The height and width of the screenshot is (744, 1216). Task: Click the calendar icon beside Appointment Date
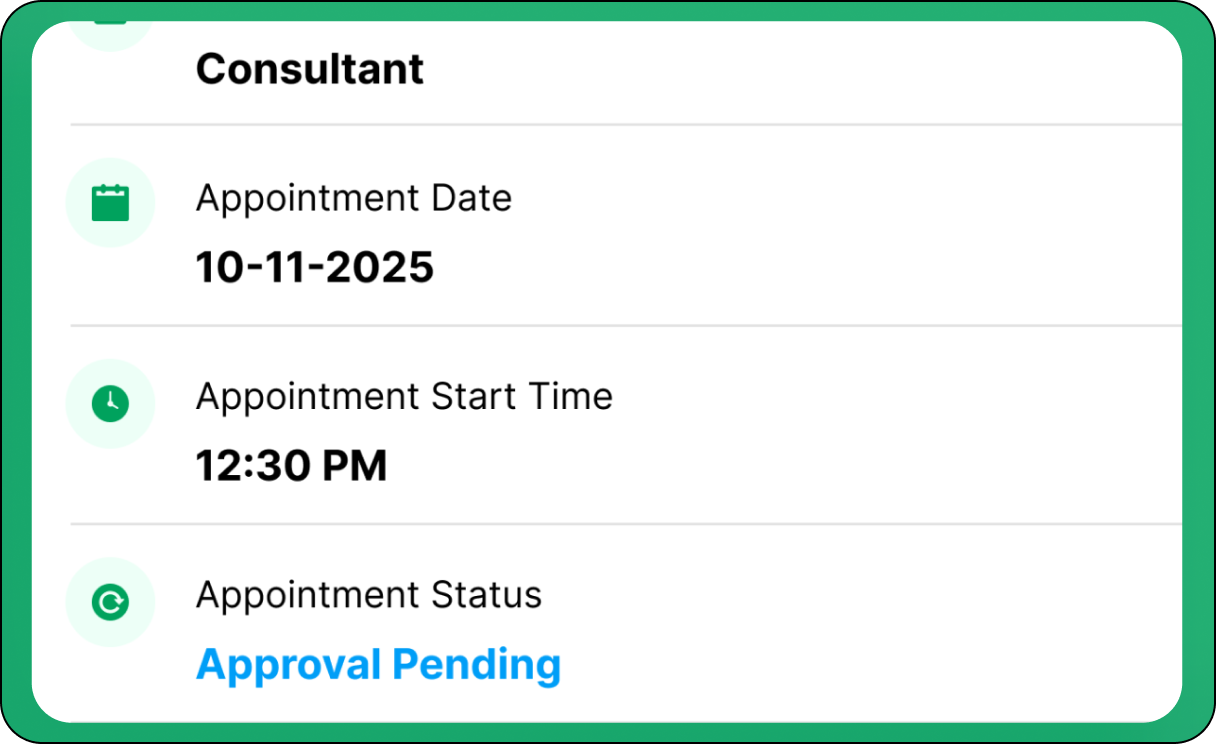click(x=110, y=203)
